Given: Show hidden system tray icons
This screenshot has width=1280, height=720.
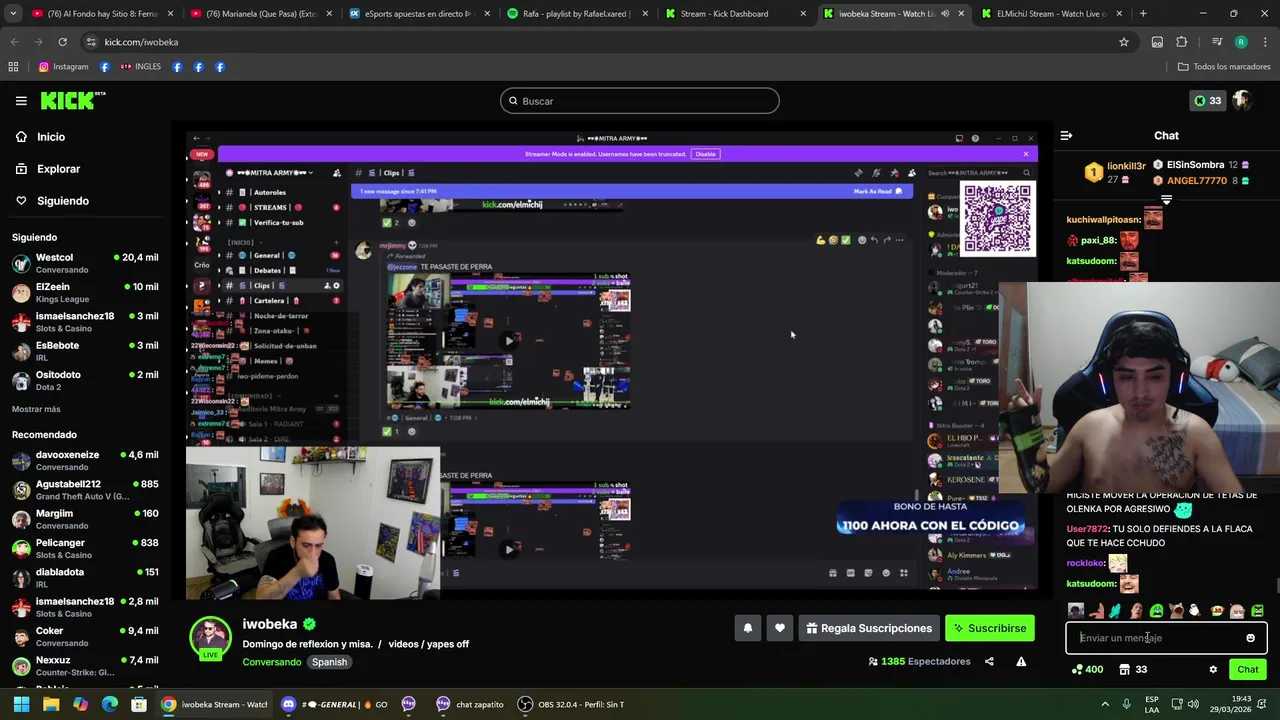Looking at the screenshot, I should pyautogui.click(x=1105, y=704).
